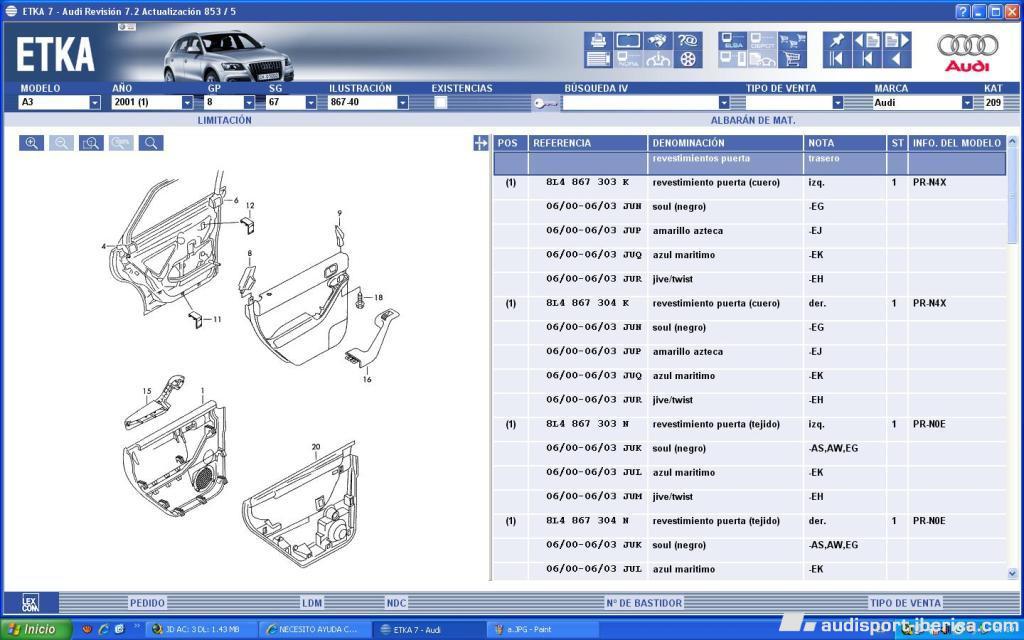Image resolution: width=1024 pixels, height=640 pixels.
Task: Select part reference 8L4 867 303 N
Action: [x=587, y=424]
